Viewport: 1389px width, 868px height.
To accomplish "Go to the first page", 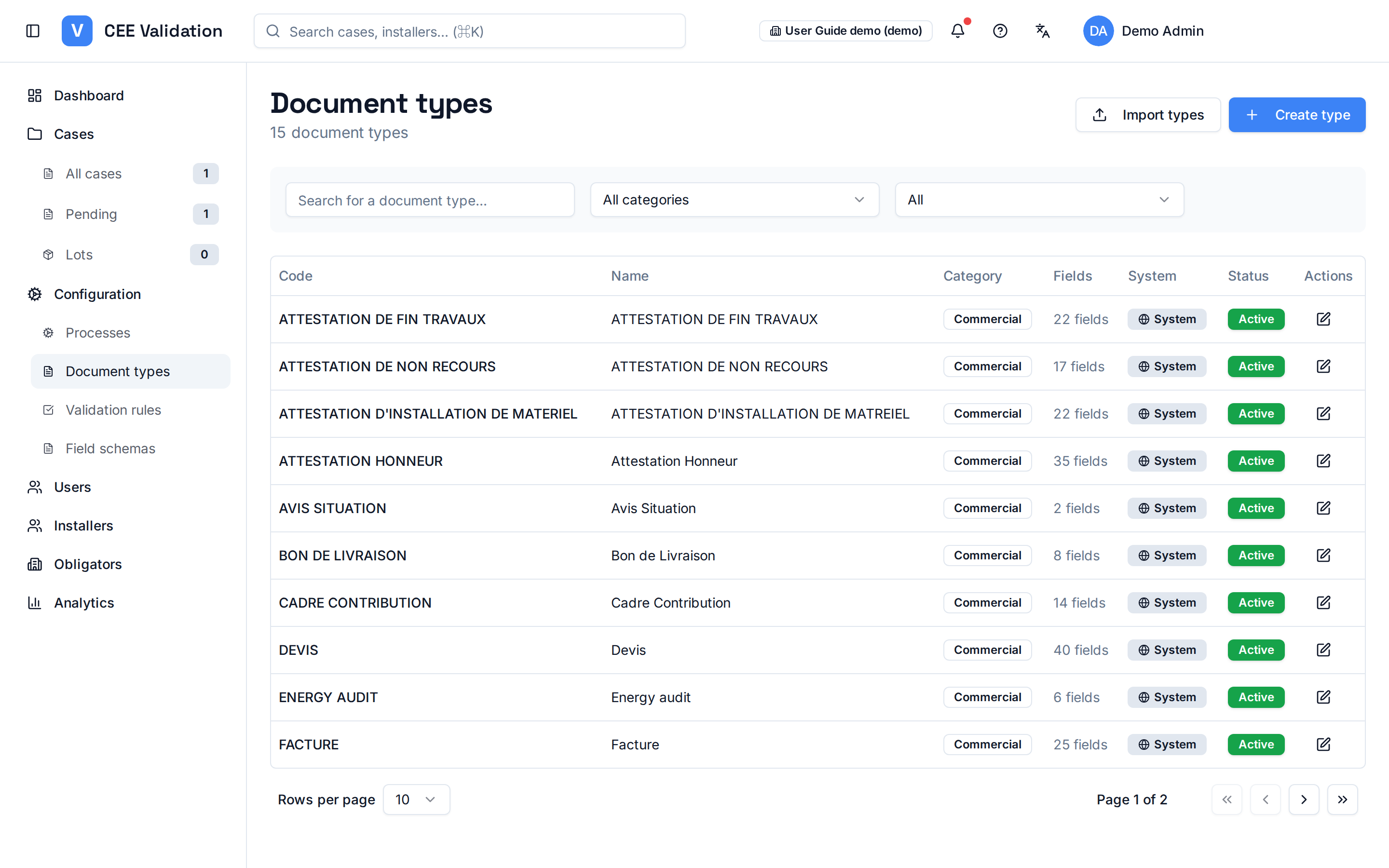I will tap(1226, 800).
